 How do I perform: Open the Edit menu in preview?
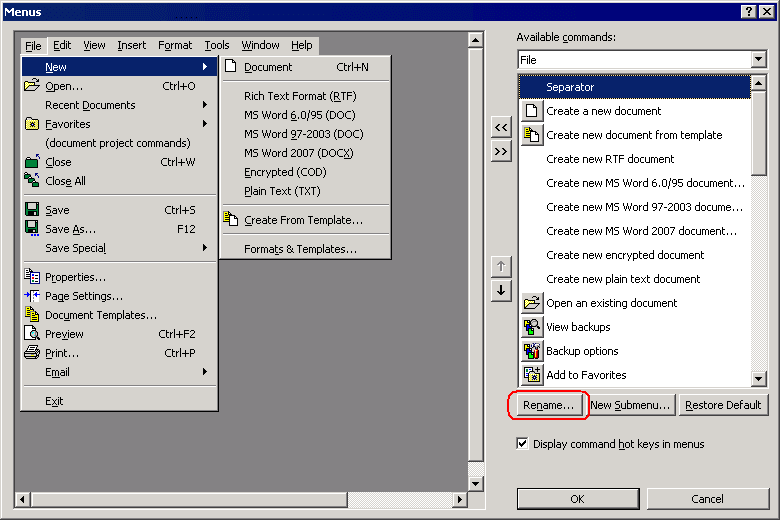tap(62, 45)
